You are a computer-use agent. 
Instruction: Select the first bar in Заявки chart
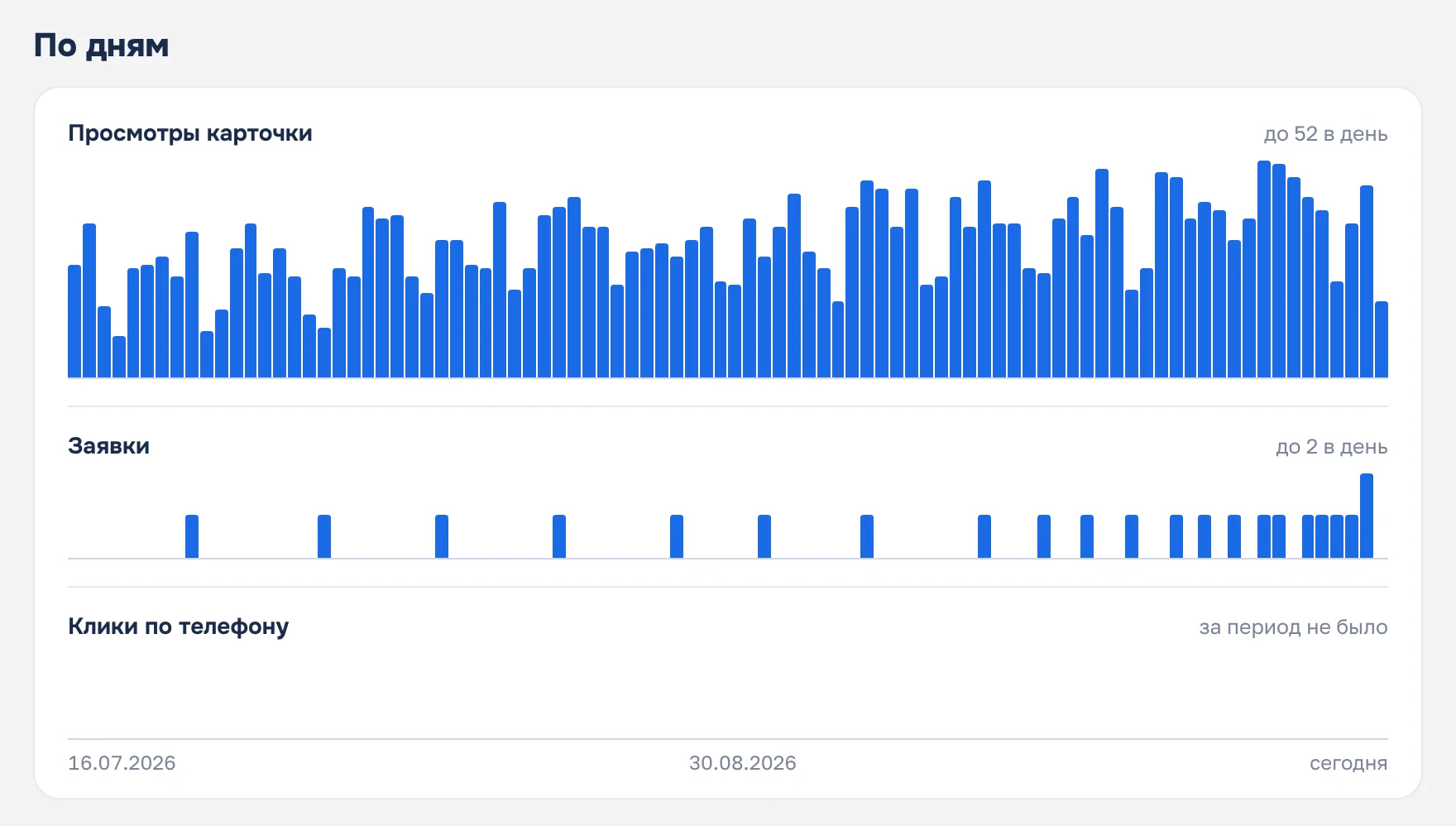click(192, 536)
